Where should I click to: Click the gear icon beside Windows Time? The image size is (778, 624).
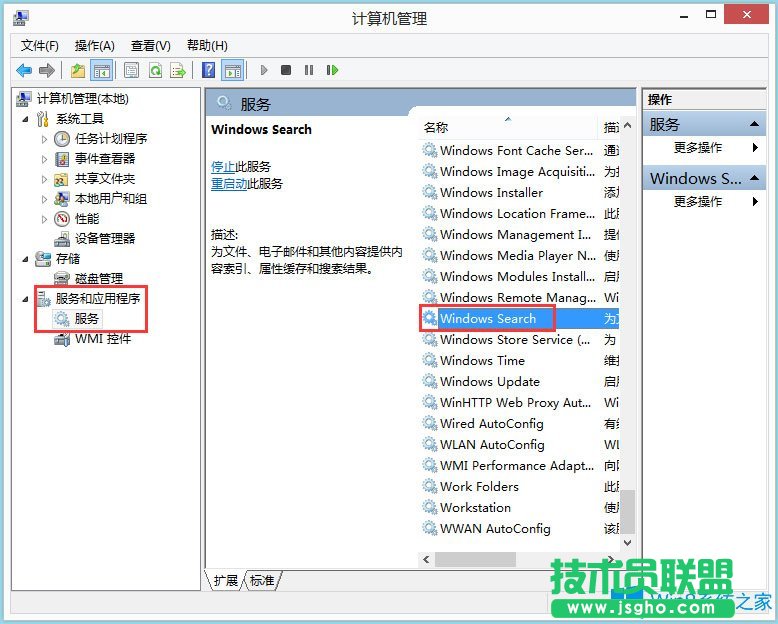429,360
